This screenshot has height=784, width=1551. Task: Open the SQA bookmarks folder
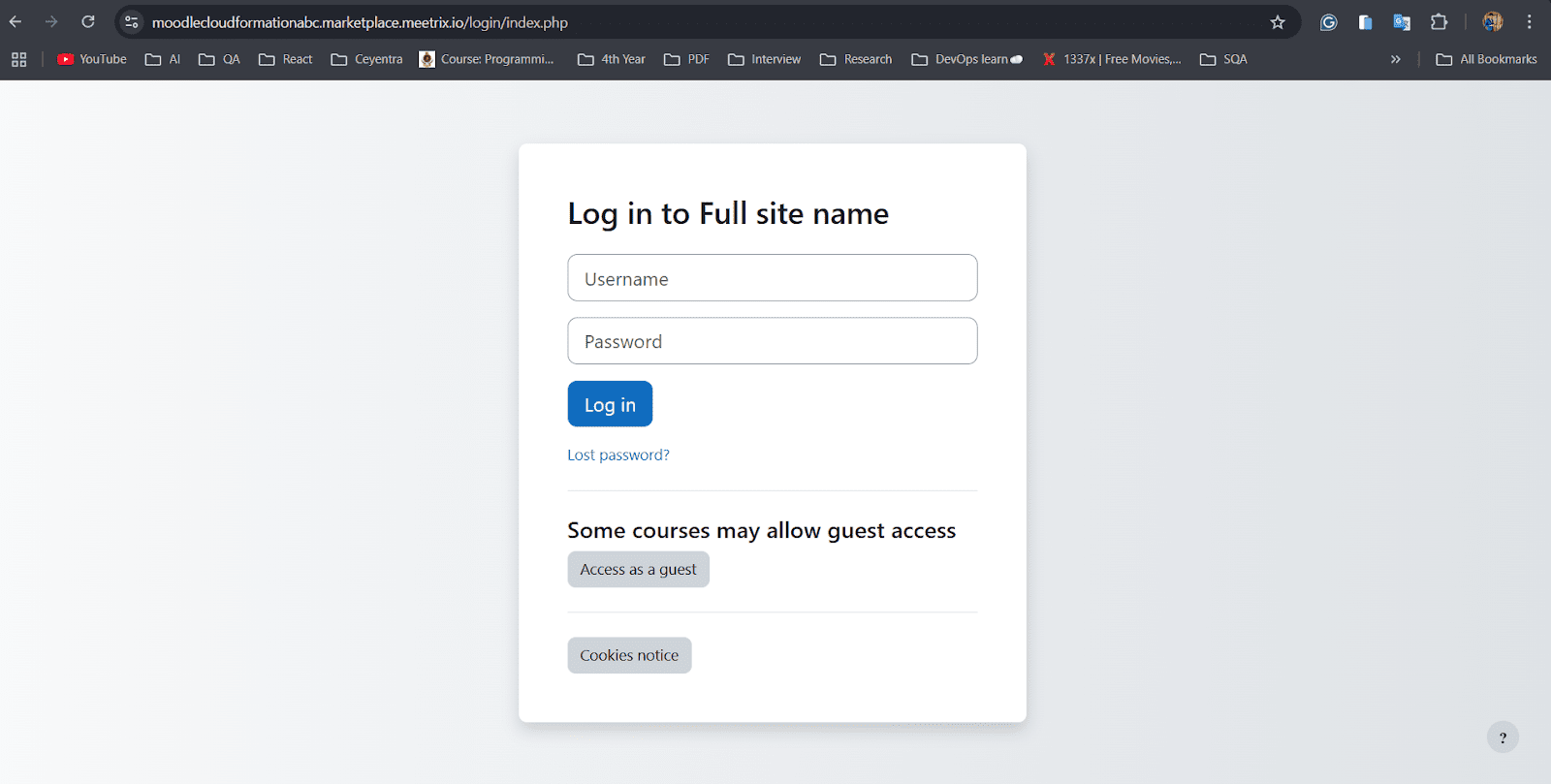click(1223, 59)
